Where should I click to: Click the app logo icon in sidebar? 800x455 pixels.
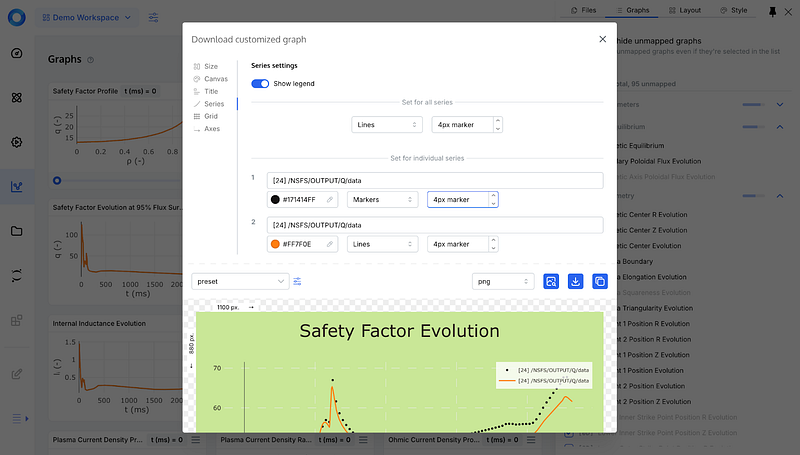point(17,17)
